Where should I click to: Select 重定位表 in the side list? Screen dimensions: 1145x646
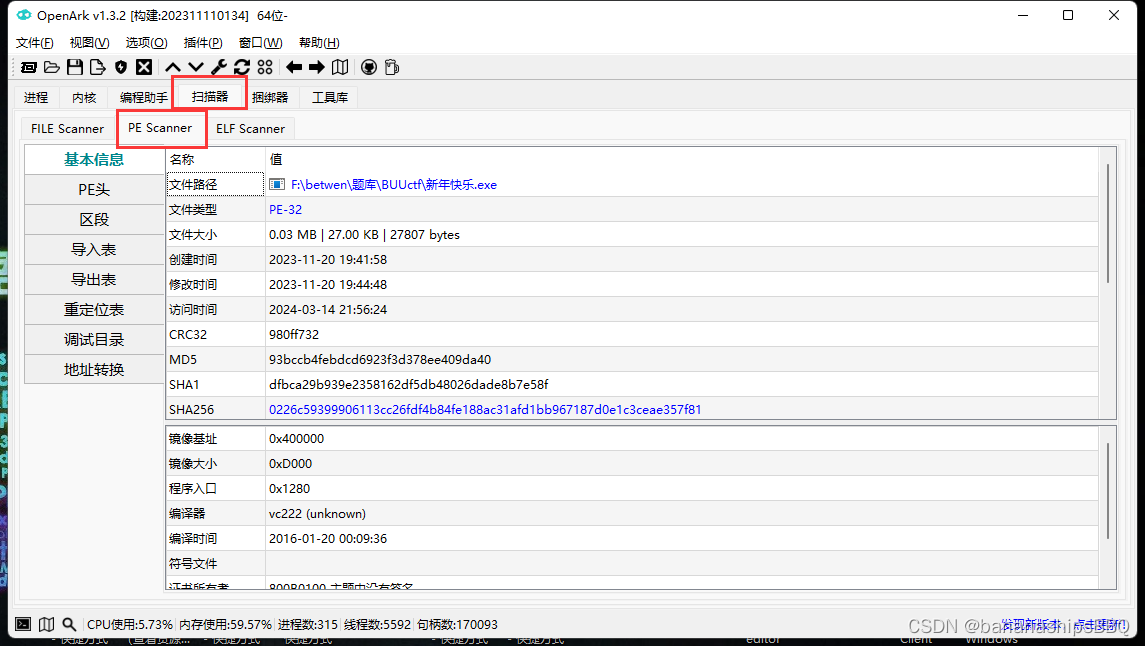(x=94, y=309)
